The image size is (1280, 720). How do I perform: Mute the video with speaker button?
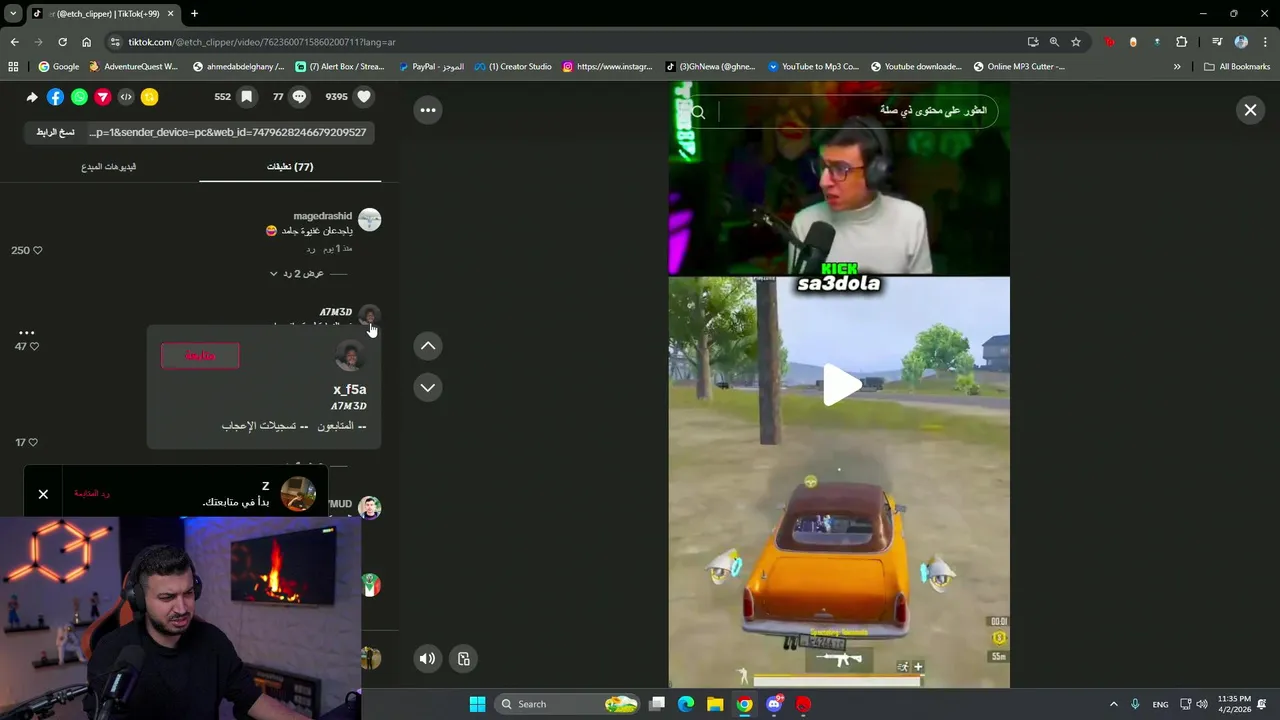pos(427,658)
